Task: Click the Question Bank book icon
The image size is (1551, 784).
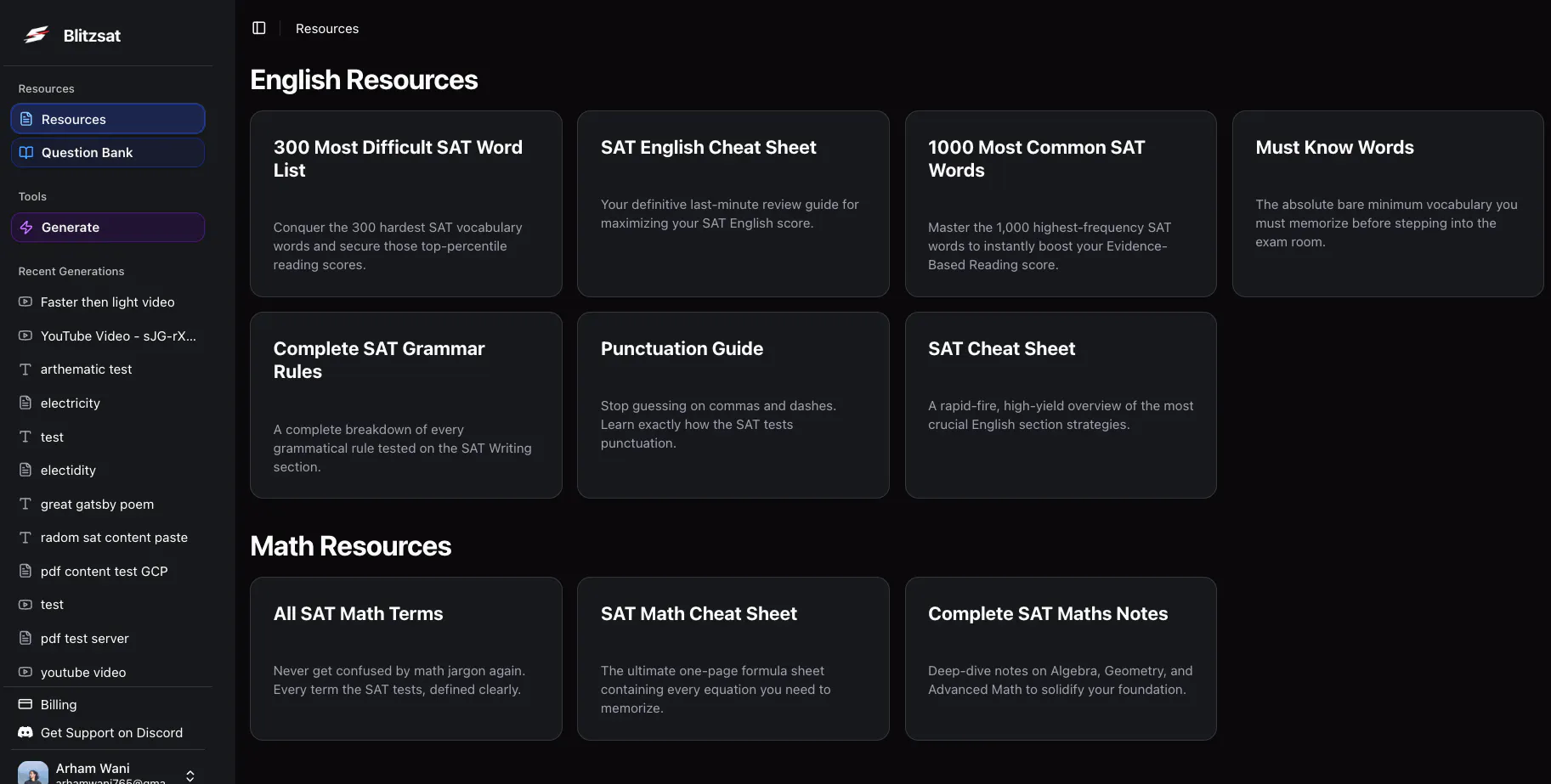Action: (x=26, y=152)
